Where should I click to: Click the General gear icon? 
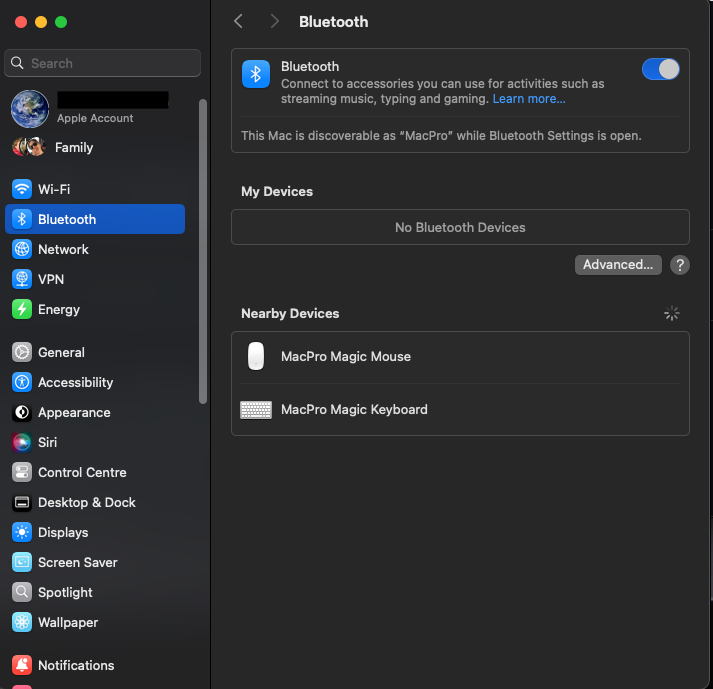(22, 352)
